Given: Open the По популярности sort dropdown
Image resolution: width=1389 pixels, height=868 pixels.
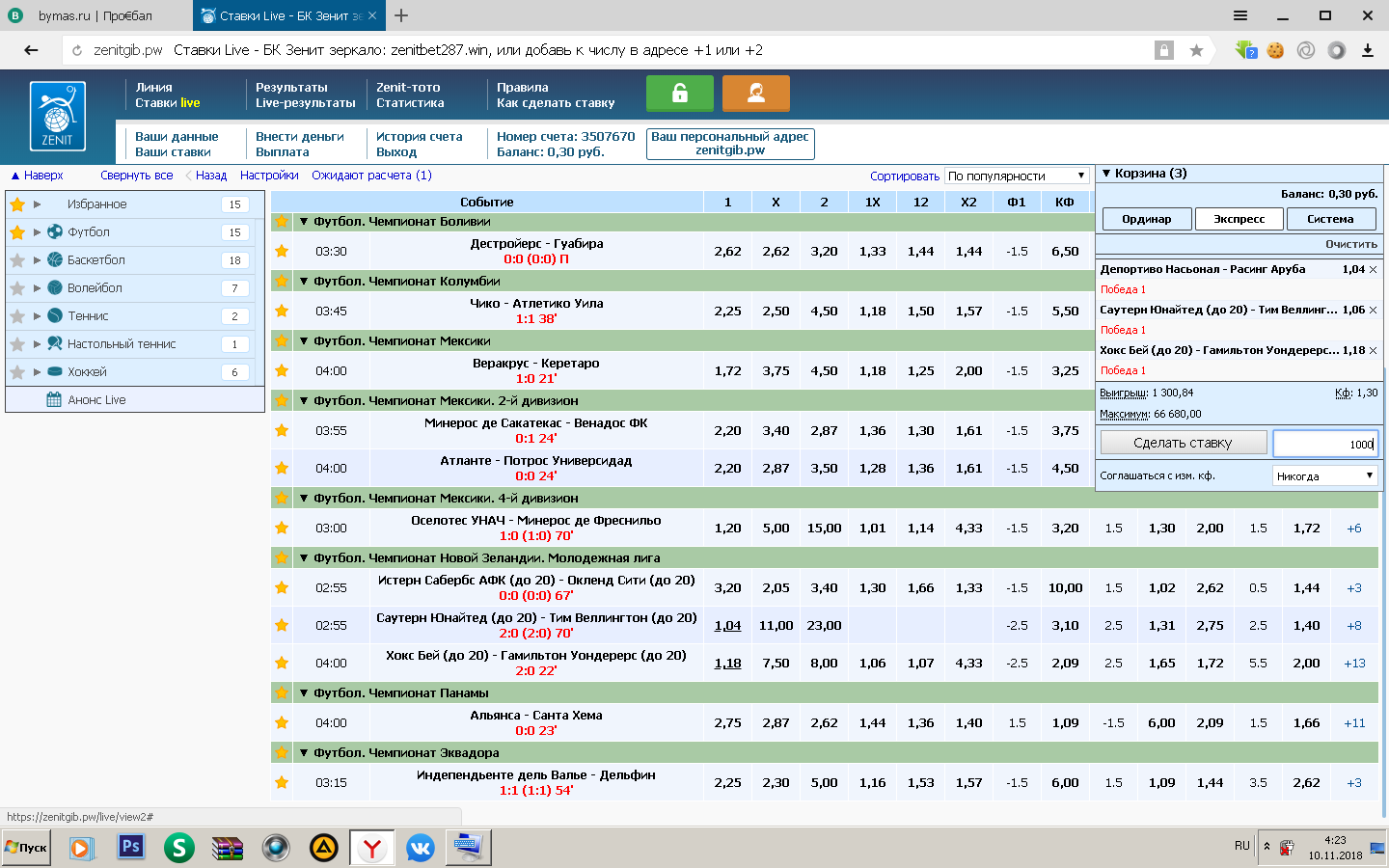Looking at the screenshot, I should click(x=1017, y=176).
